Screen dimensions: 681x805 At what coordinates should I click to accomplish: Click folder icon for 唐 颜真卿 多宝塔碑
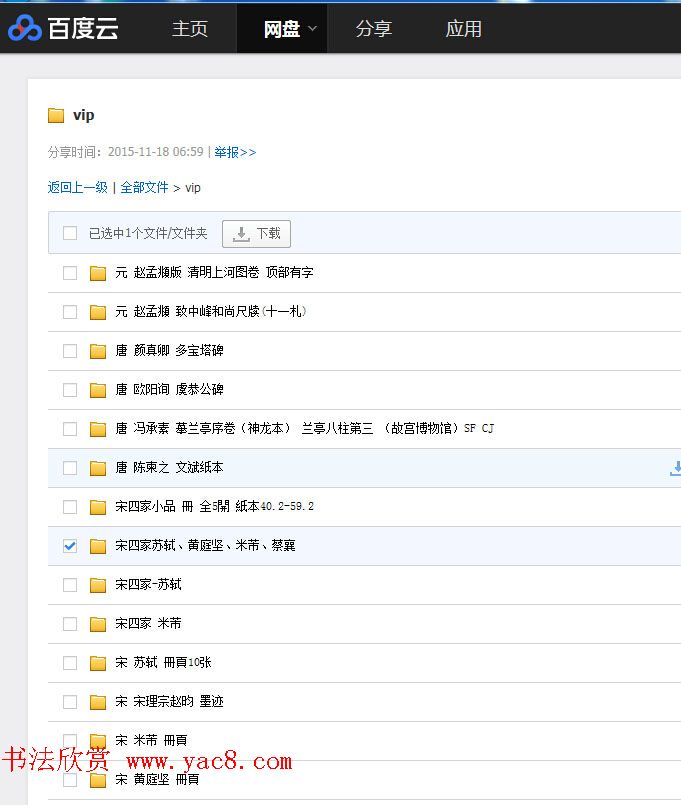pos(98,351)
